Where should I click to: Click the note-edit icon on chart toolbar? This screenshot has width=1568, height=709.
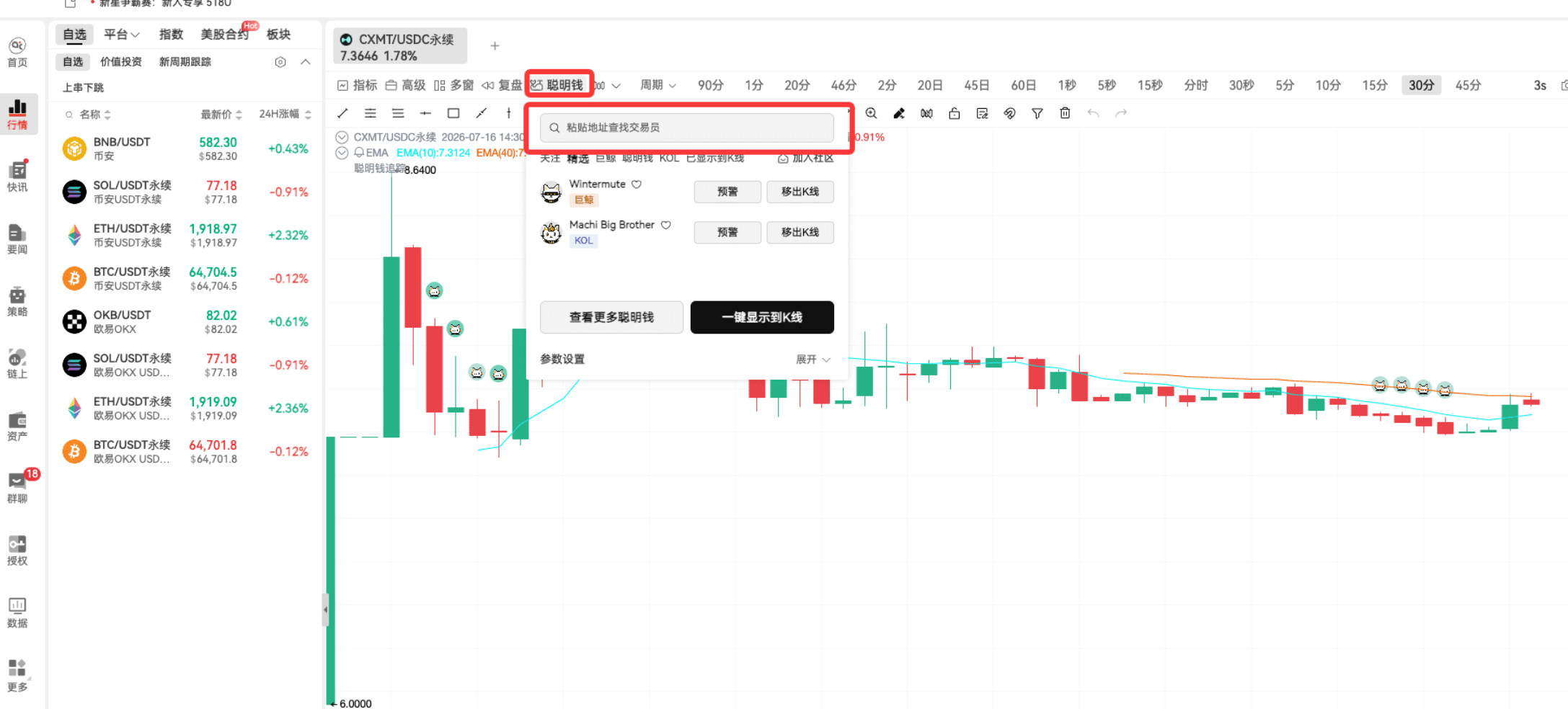pos(982,113)
